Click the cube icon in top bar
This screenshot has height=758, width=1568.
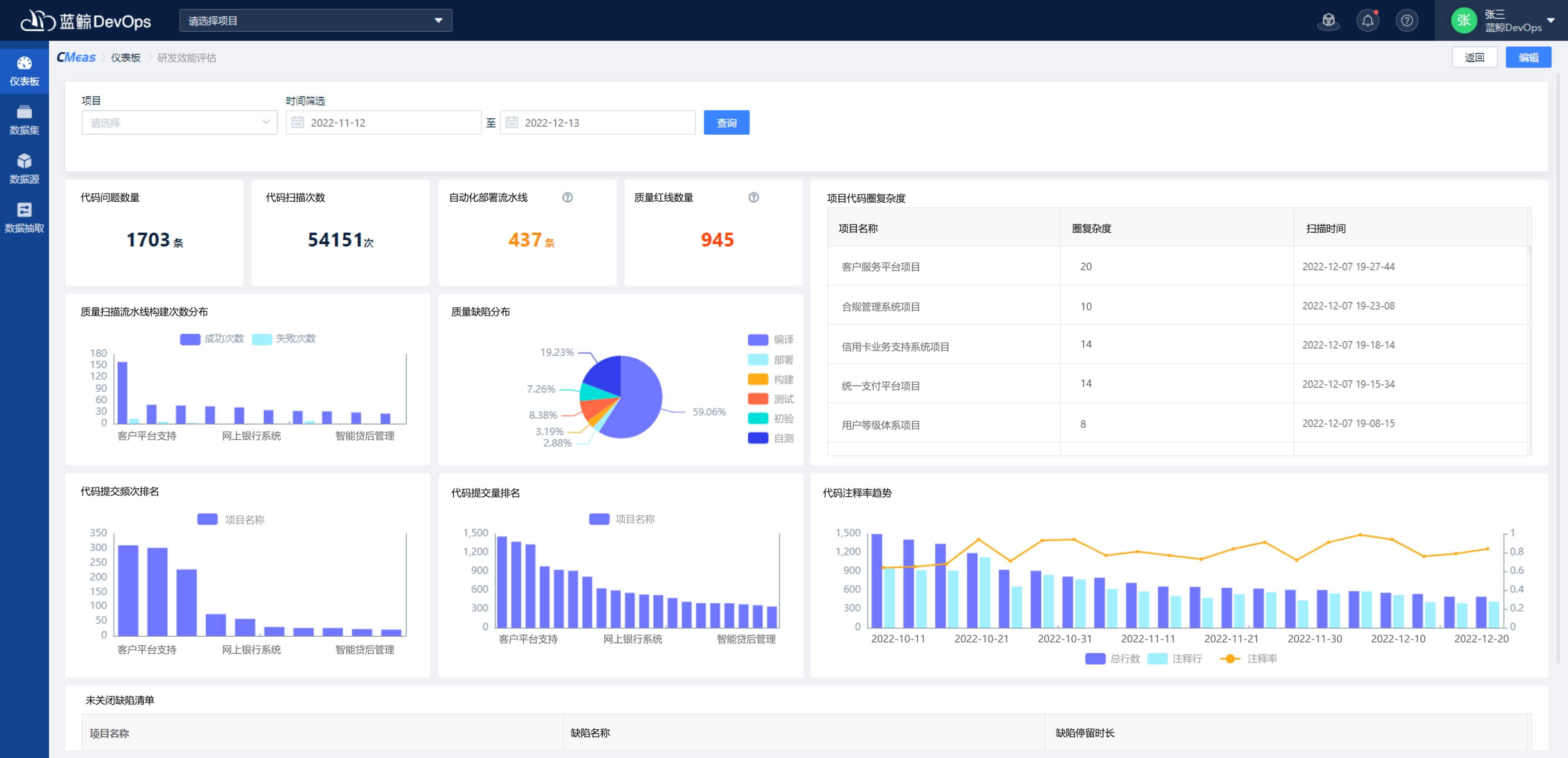point(1328,21)
